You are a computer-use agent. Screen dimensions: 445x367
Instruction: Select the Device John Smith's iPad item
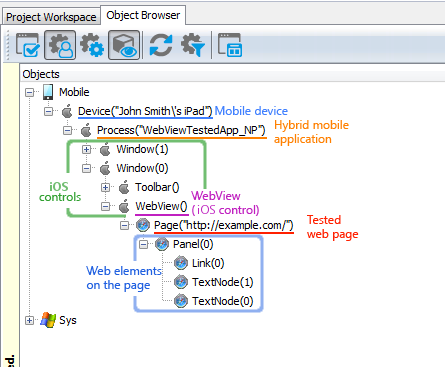click(145, 111)
